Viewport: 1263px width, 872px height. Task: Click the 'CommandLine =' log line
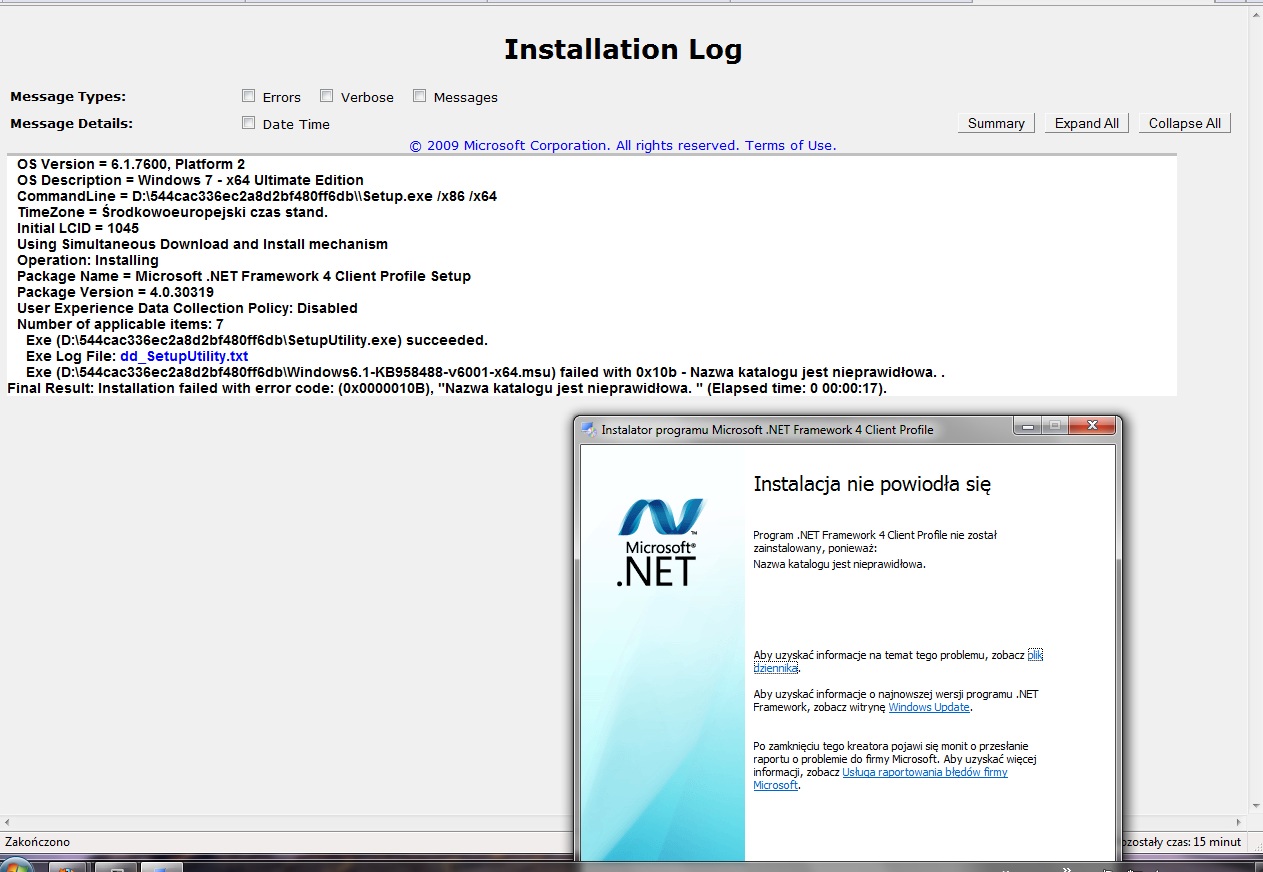click(x=257, y=196)
